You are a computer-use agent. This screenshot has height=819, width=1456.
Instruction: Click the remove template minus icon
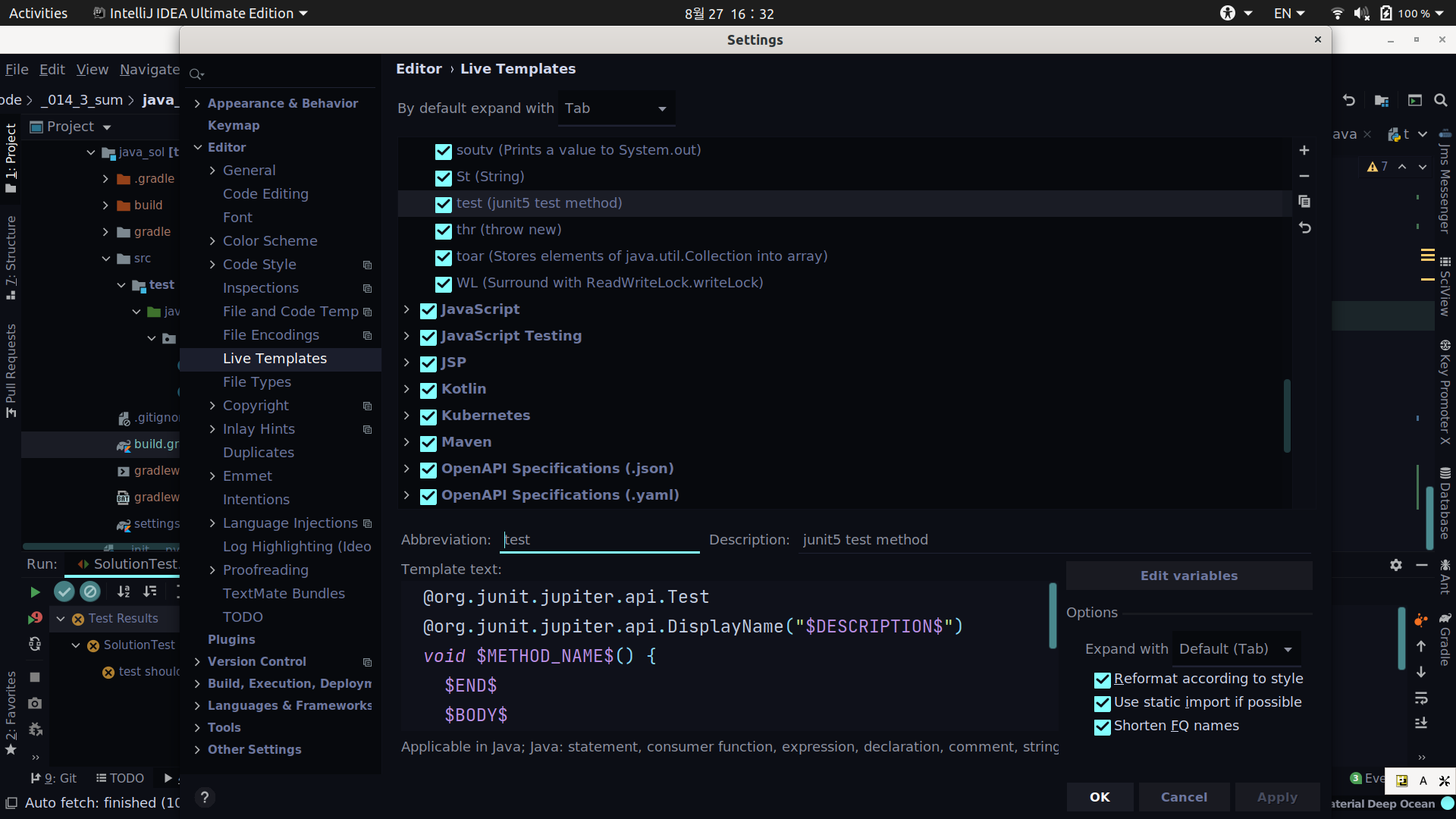click(x=1304, y=176)
